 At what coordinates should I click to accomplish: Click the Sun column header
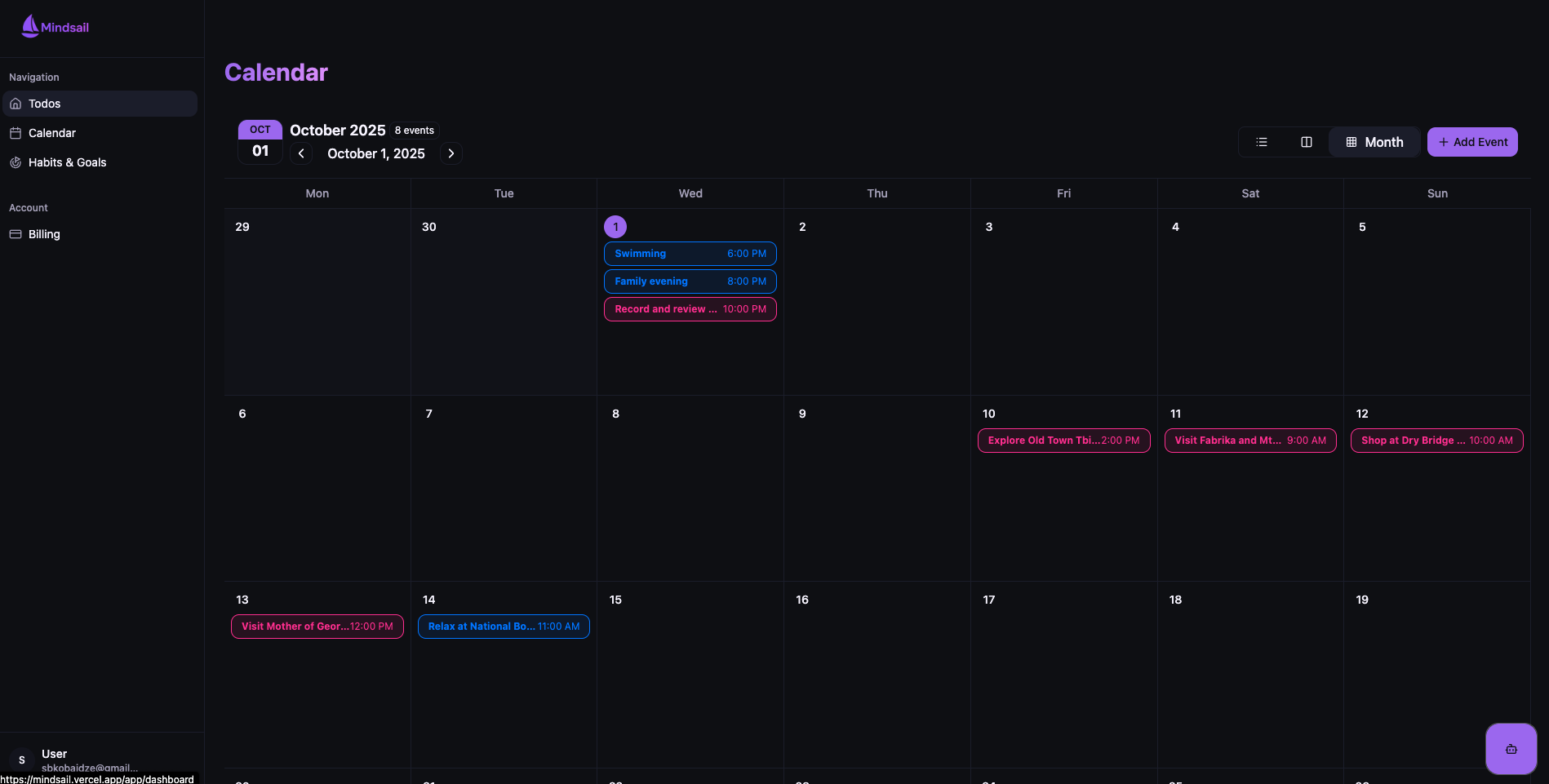[1437, 193]
